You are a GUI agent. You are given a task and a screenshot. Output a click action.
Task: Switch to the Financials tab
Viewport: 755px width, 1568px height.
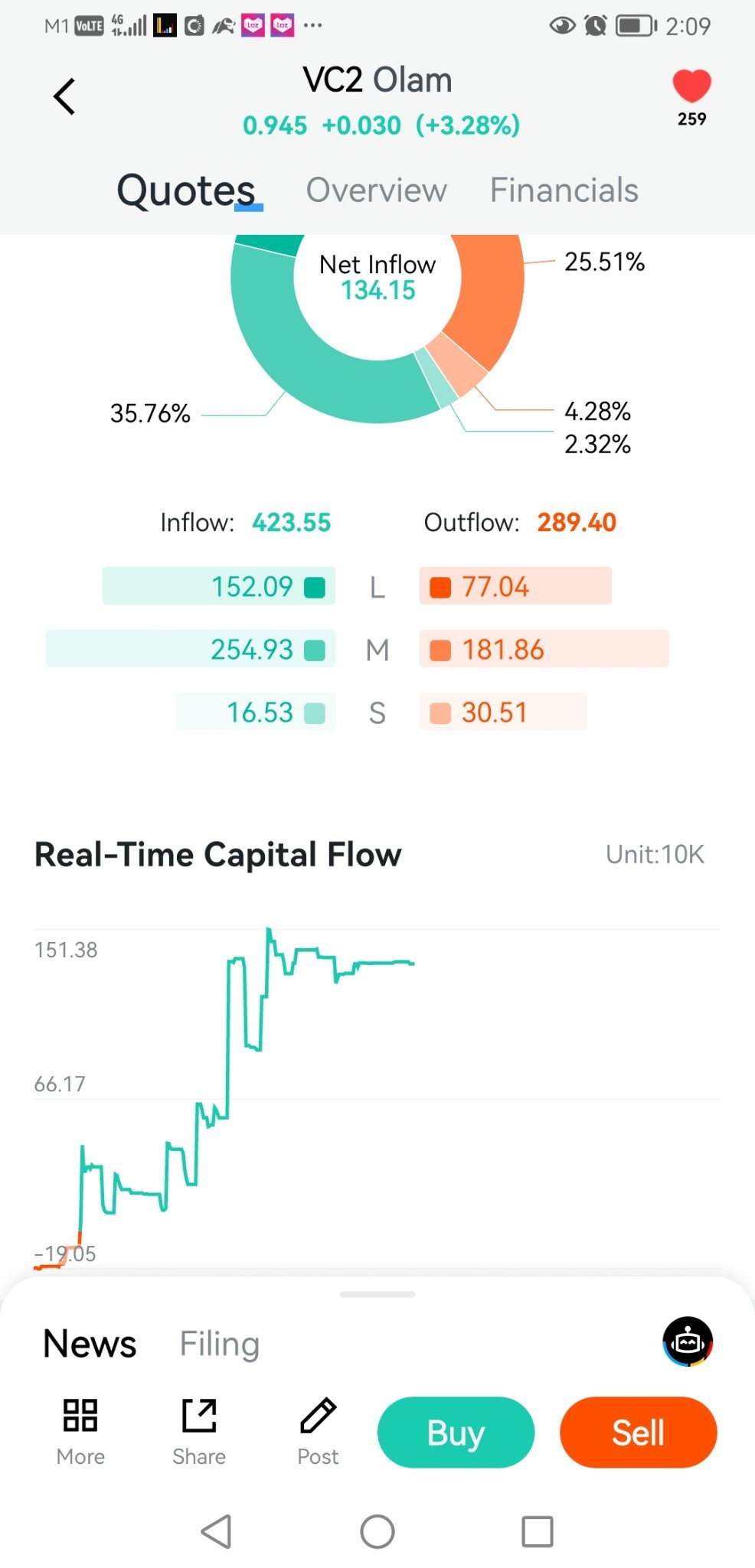point(564,190)
